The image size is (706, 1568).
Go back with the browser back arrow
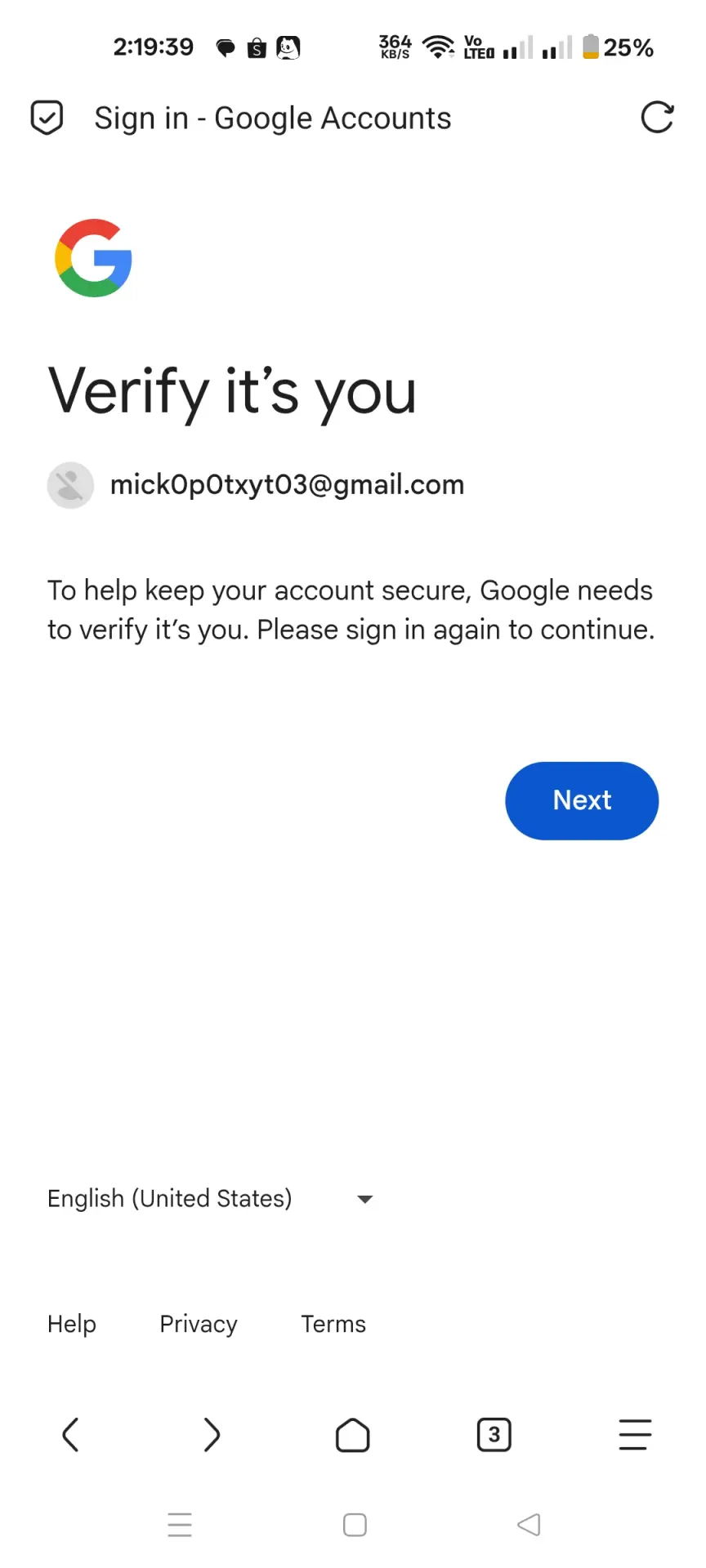(70, 1435)
